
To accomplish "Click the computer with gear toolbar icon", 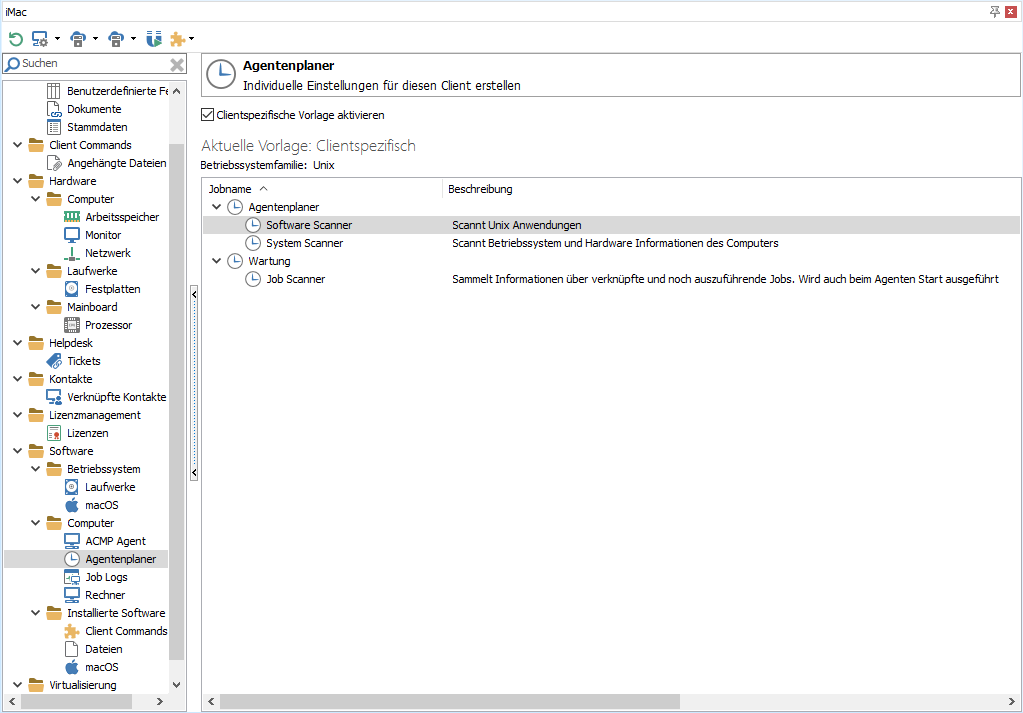I will [x=40, y=39].
